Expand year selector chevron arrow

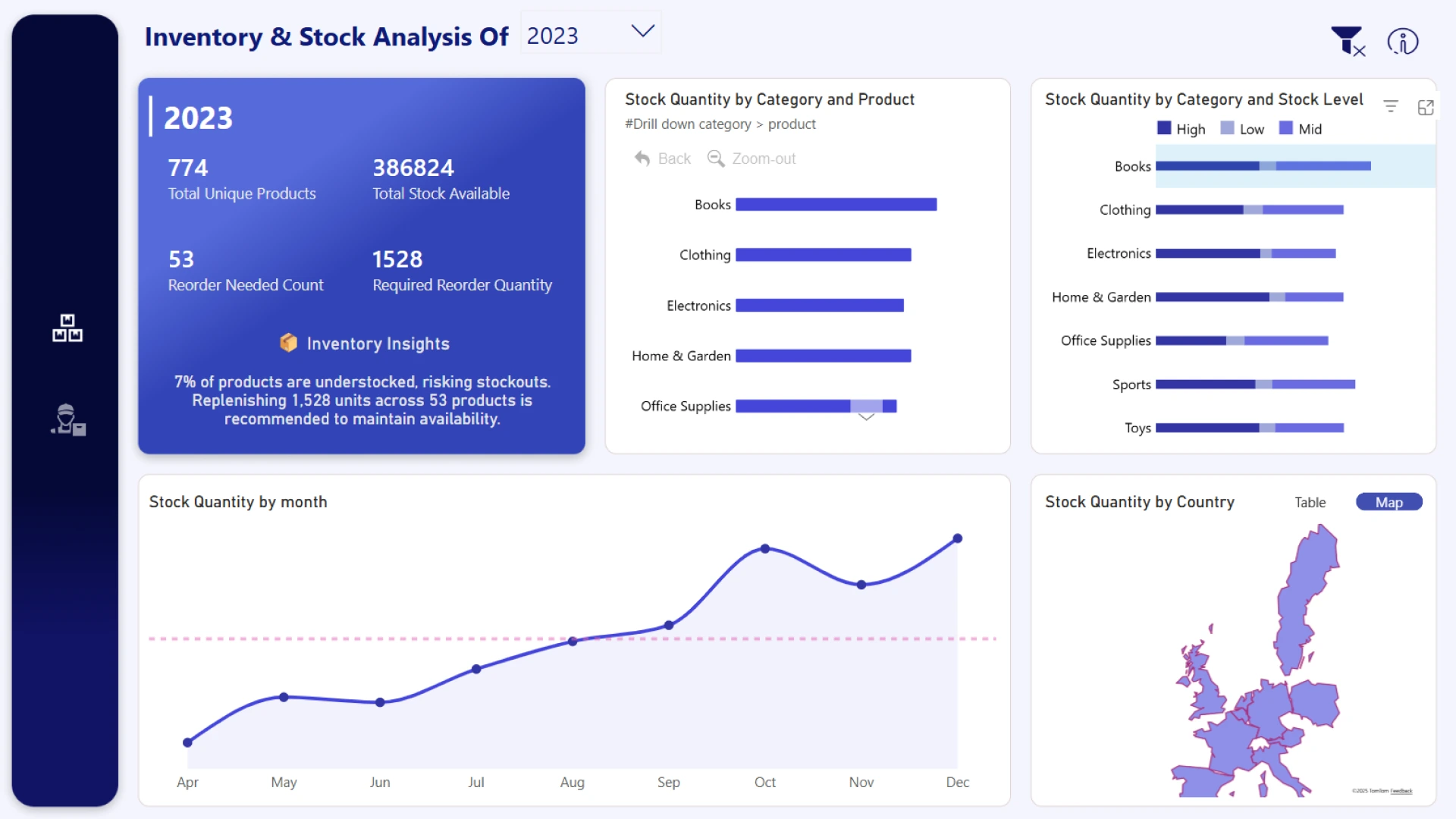tap(642, 31)
